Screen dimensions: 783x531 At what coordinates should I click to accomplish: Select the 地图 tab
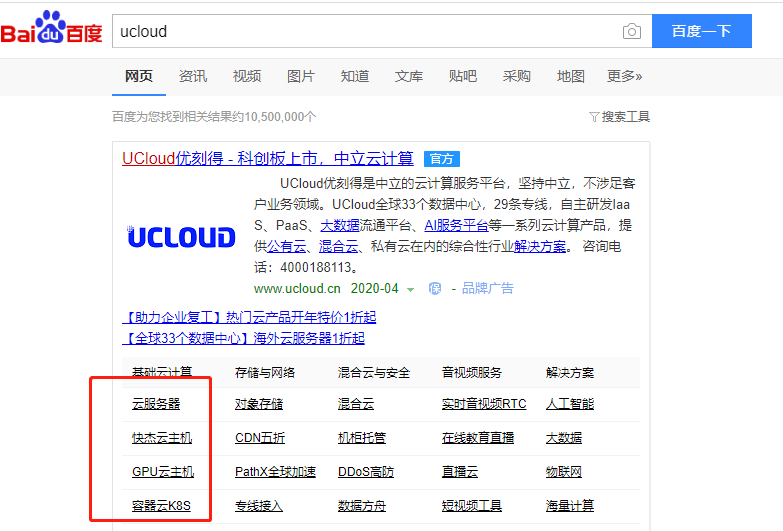tap(571, 76)
